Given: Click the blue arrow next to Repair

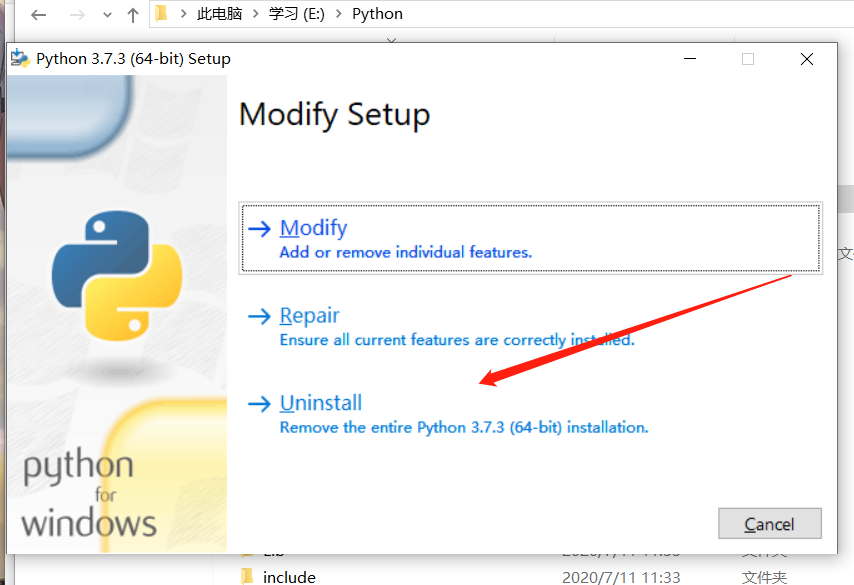Looking at the screenshot, I should pos(259,316).
